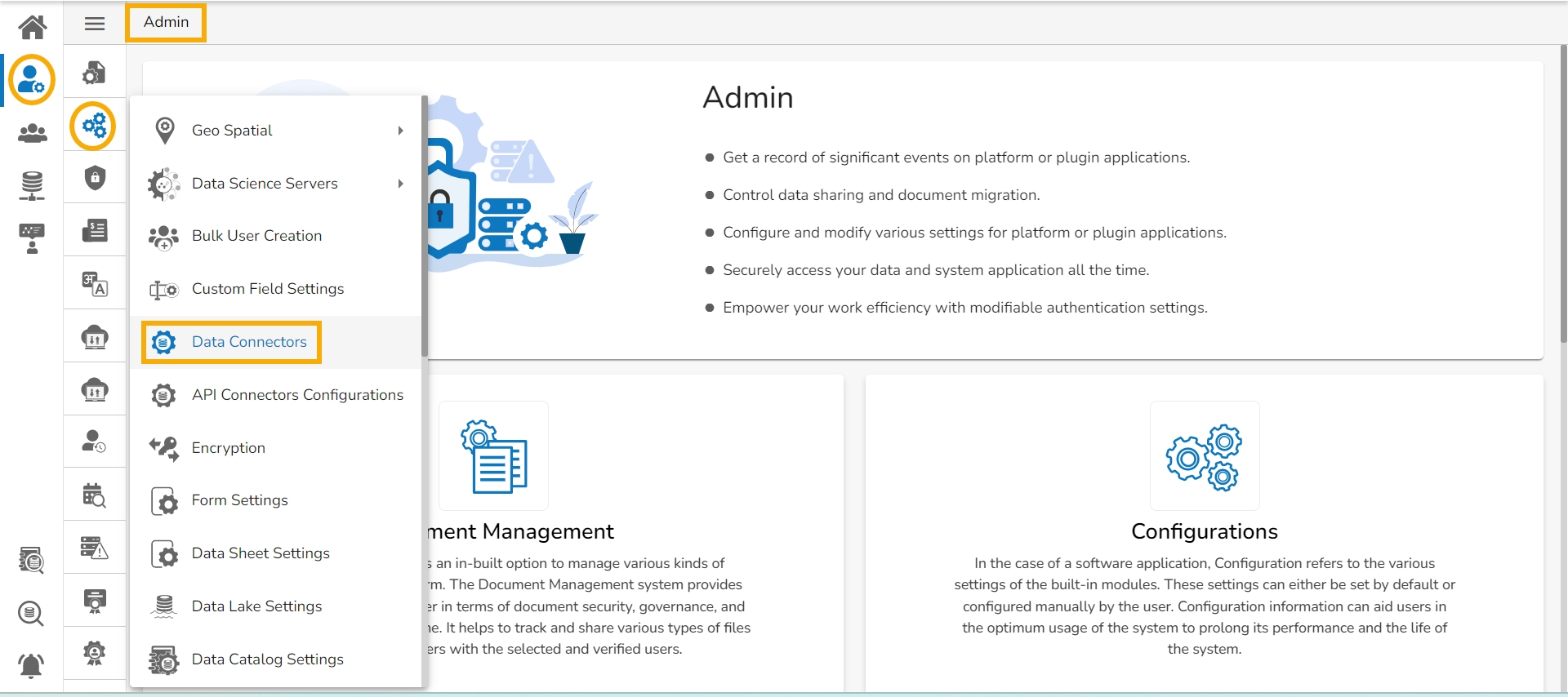Image resolution: width=1568 pixels, height=697 pixels.
Task: Click the page vertical scrollbar
Action: click(1563, 194)
